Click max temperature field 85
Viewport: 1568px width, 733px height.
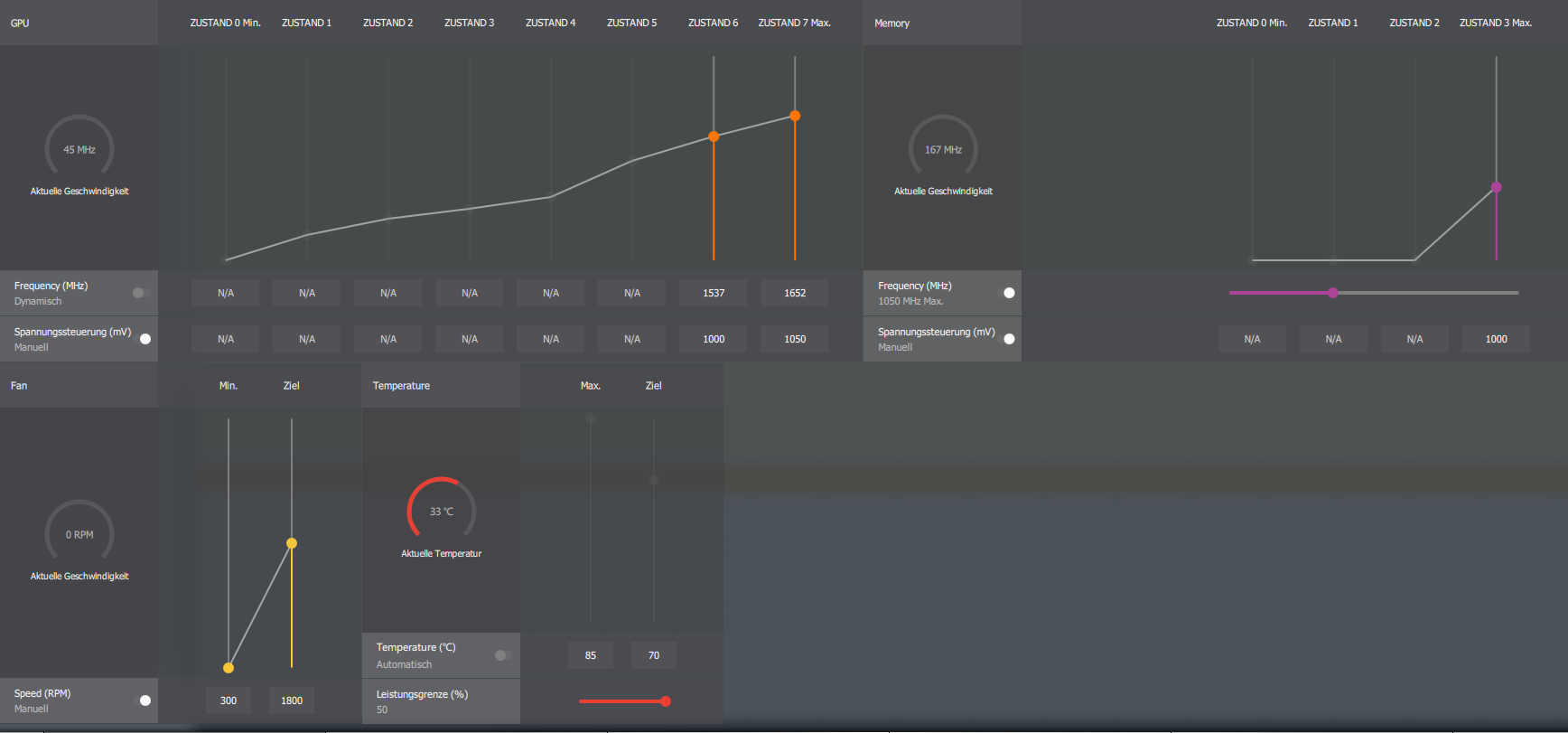[x=591, y=655]
